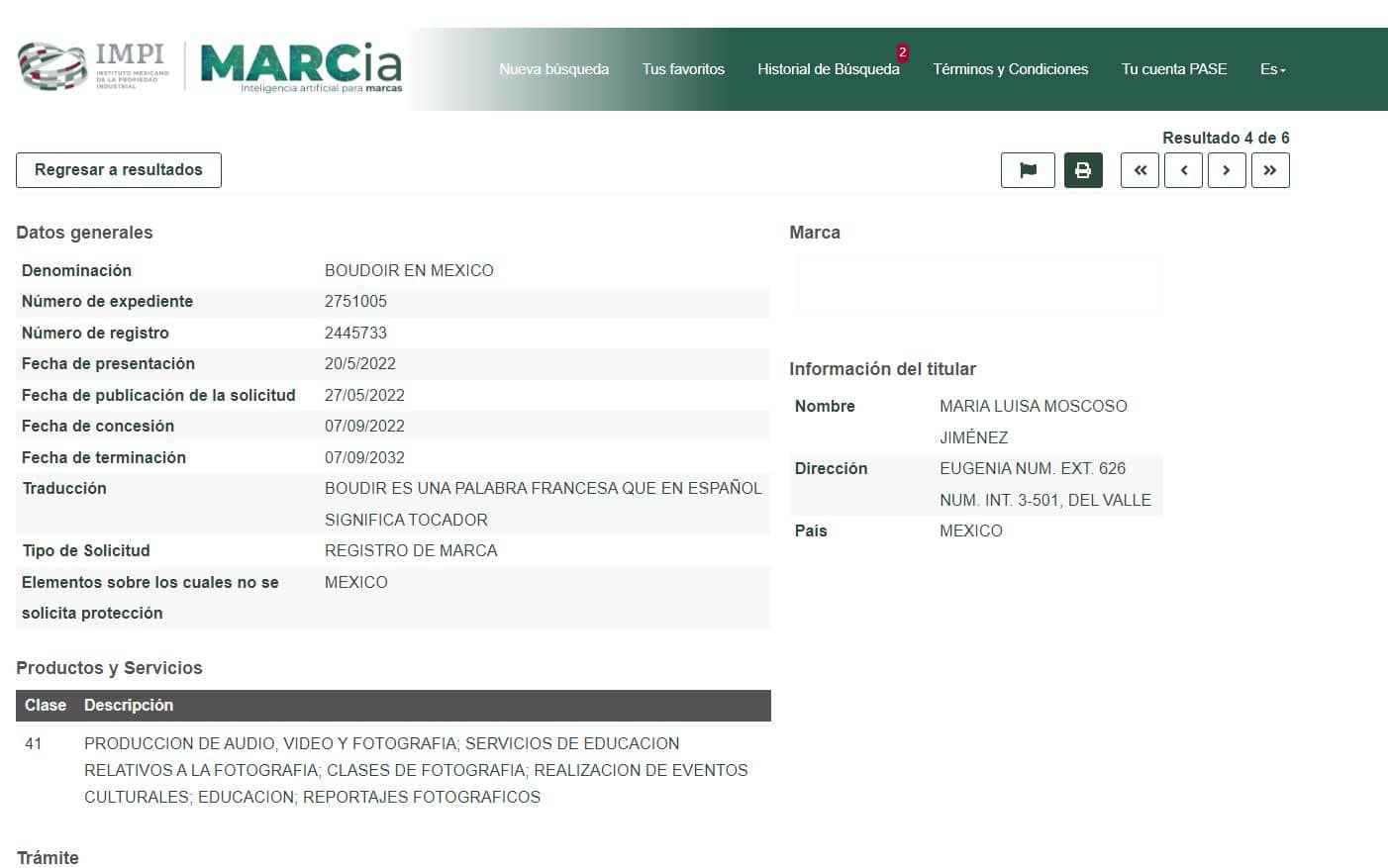This screenshot has height=868, width=1388.
Task: Click the Datos generales heading
Action: [84, 233]
